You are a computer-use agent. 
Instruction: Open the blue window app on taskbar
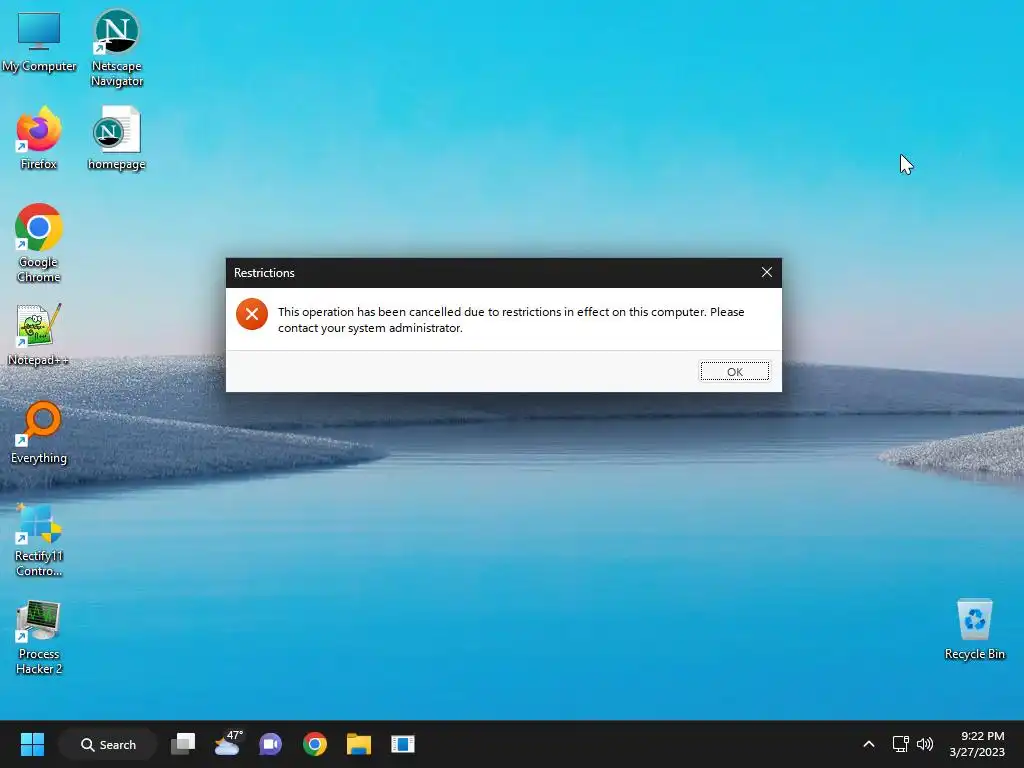[x=403, y=744]
